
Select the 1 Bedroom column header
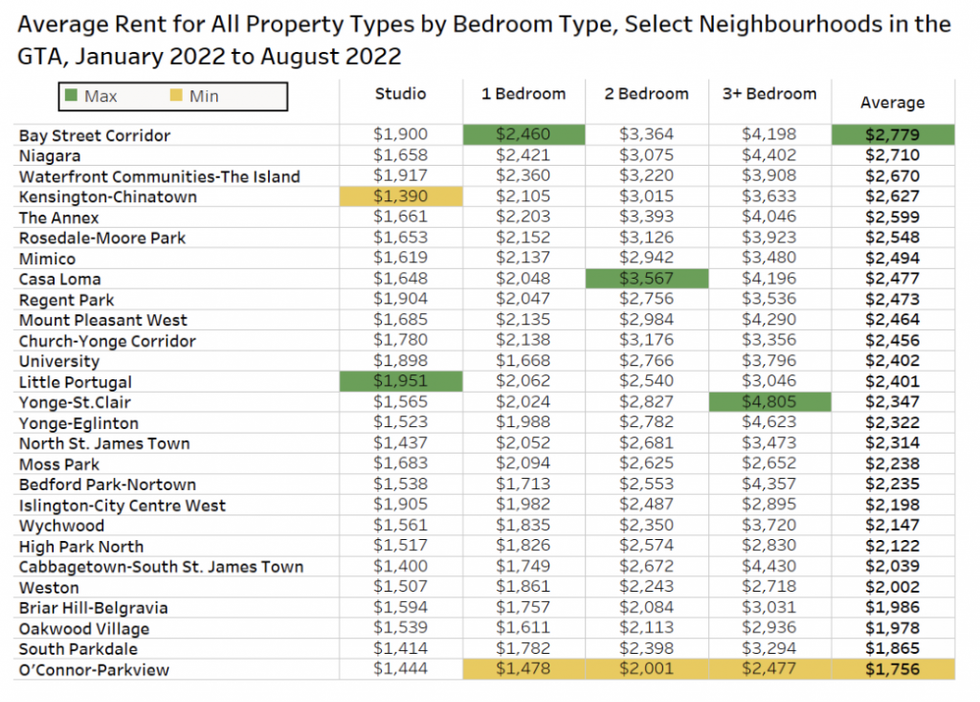tap(523, 94)
